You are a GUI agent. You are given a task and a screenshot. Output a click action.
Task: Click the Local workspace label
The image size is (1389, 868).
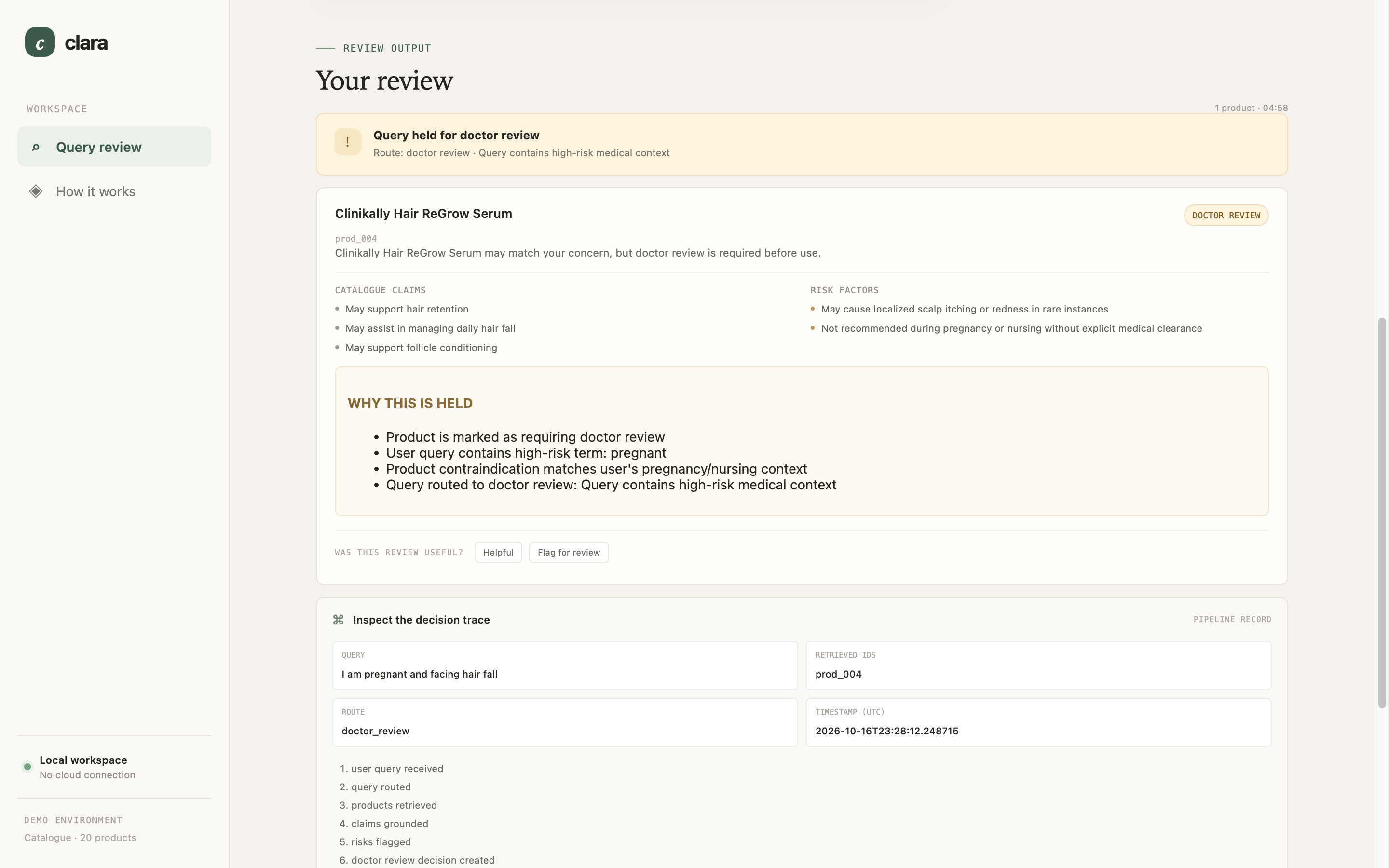83,760
